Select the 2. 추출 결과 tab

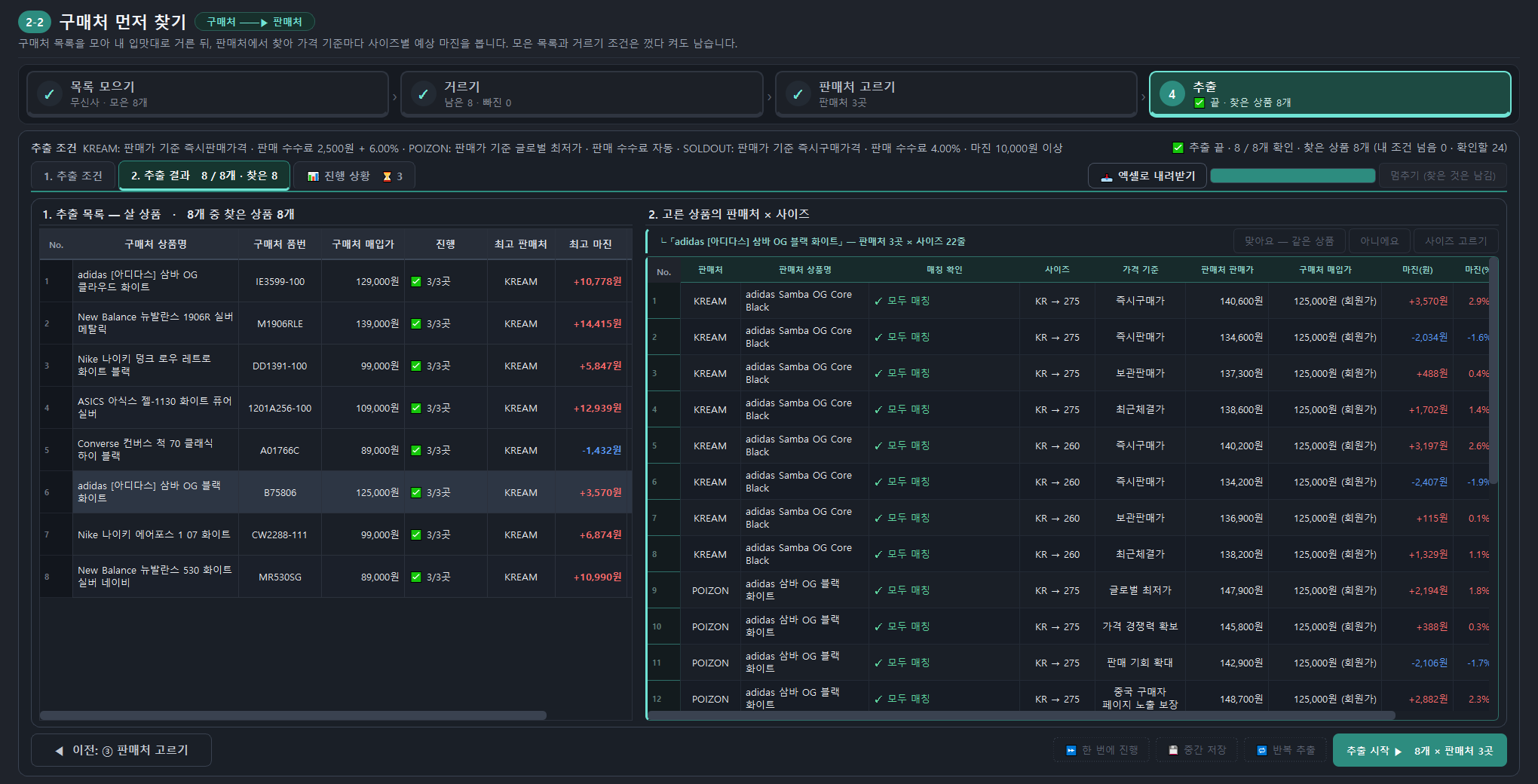[x=204, y=176]
